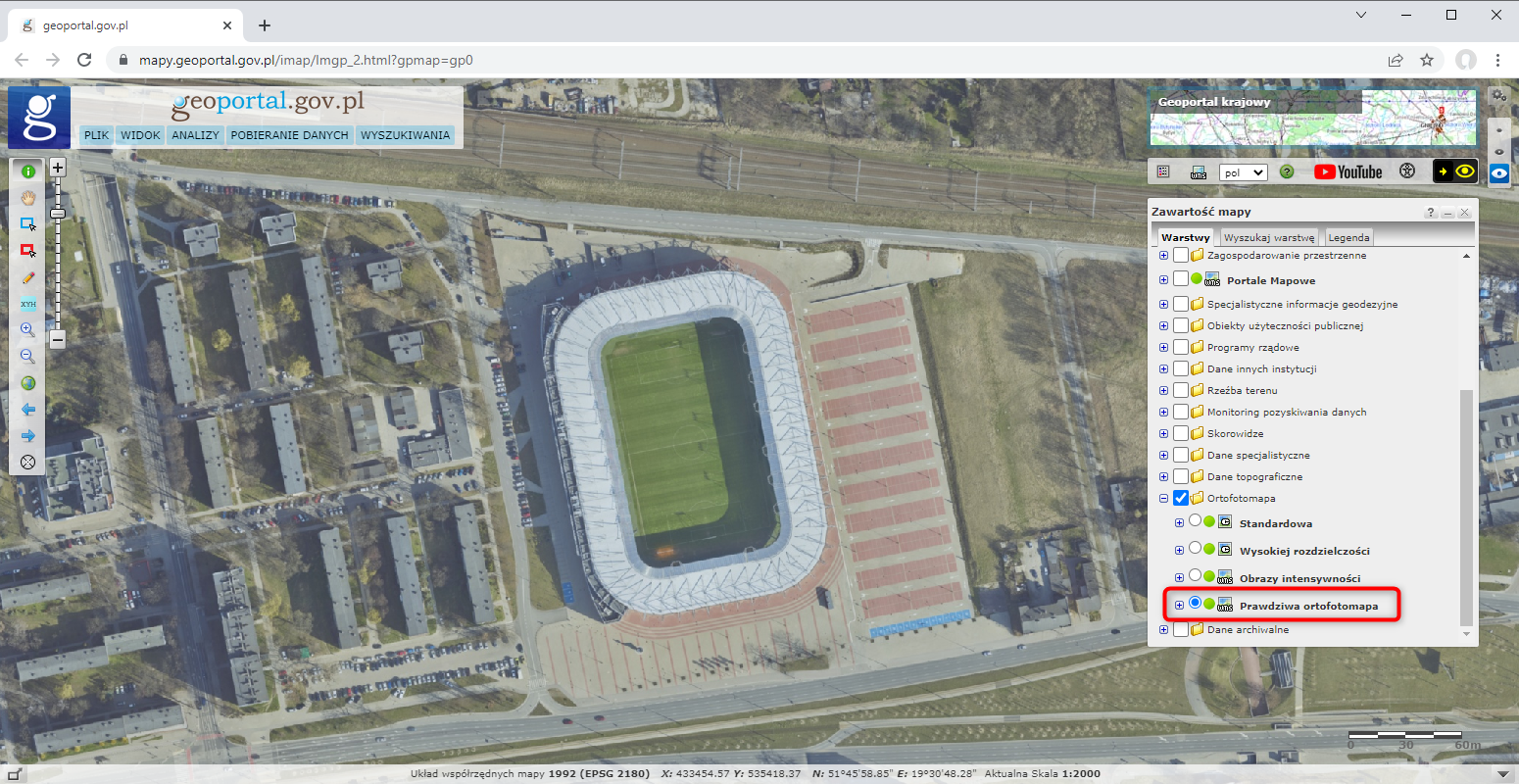Switch to the Legenda tab
The width and height of the screenshot is (1519, 784).
point(1348,237)
